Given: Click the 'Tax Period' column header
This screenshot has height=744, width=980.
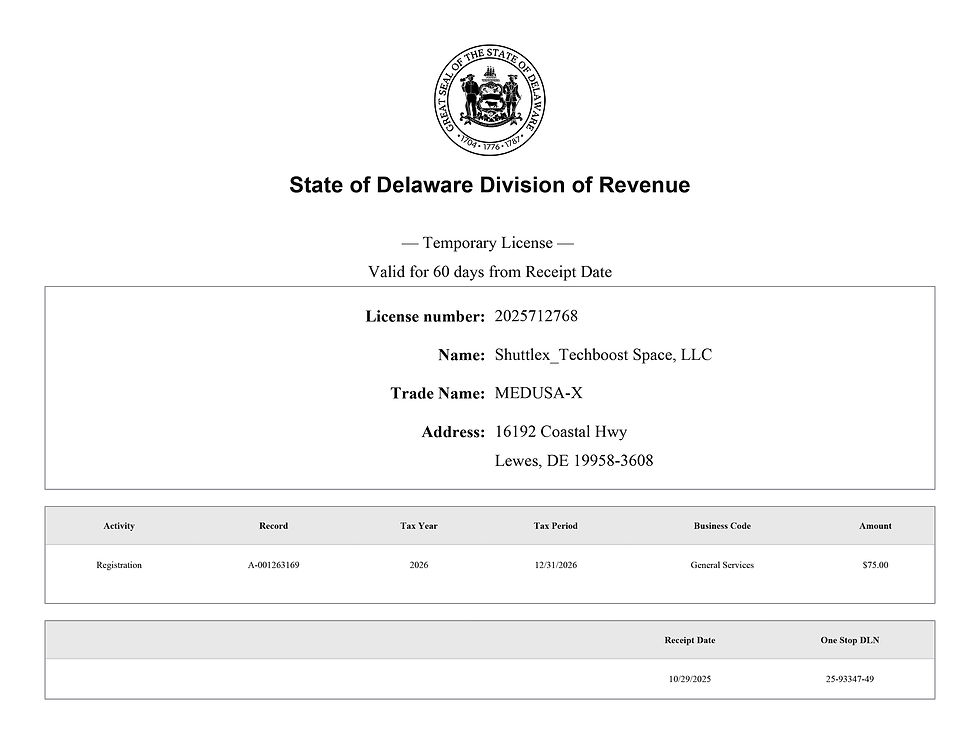Looking at the screenshot, I should click(x=556, y=526).
